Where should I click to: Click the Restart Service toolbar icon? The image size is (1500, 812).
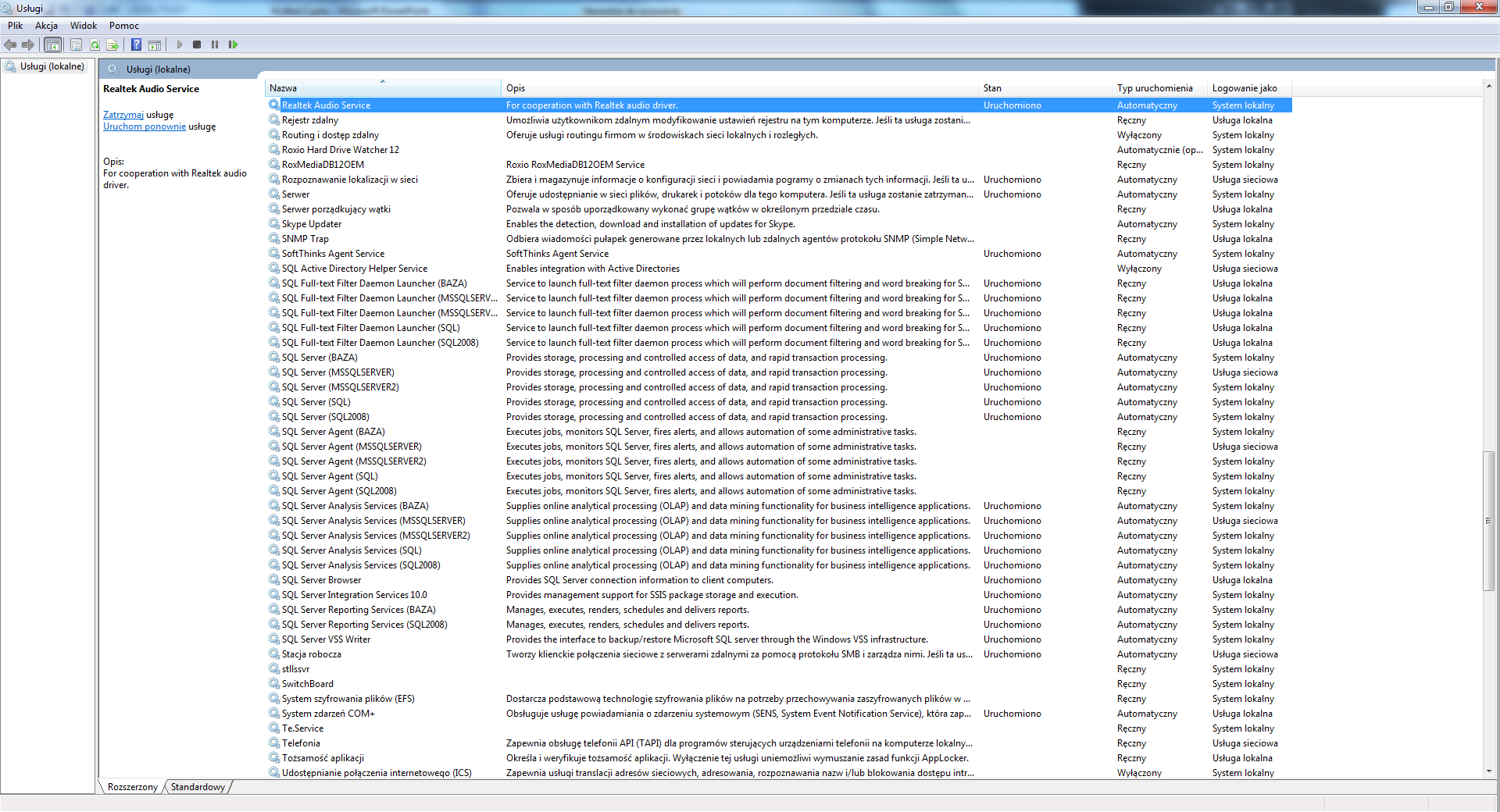(x=233, y=45)
